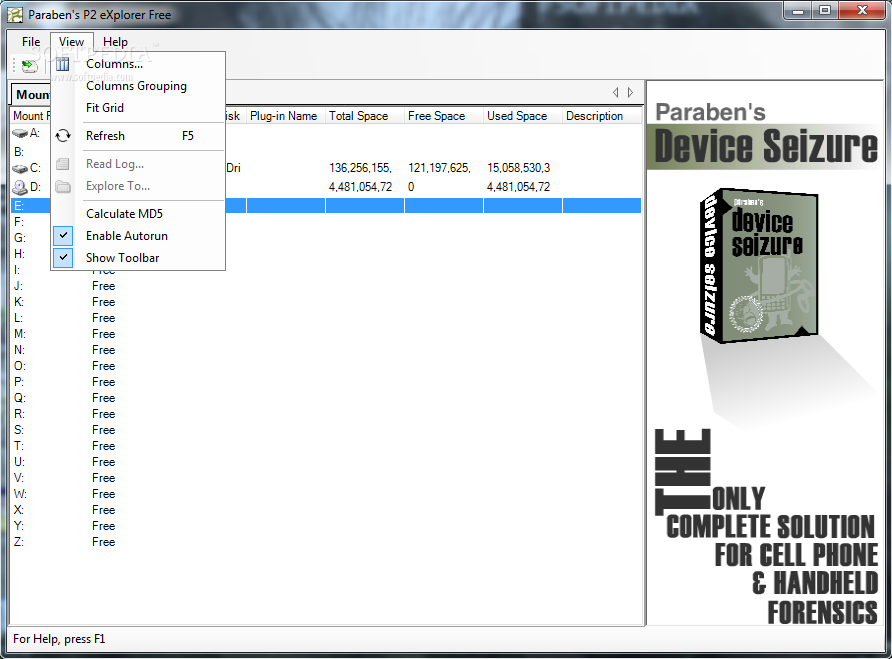Click the mount image toolbar icon
892x659 pixels.
pos(30,66)
